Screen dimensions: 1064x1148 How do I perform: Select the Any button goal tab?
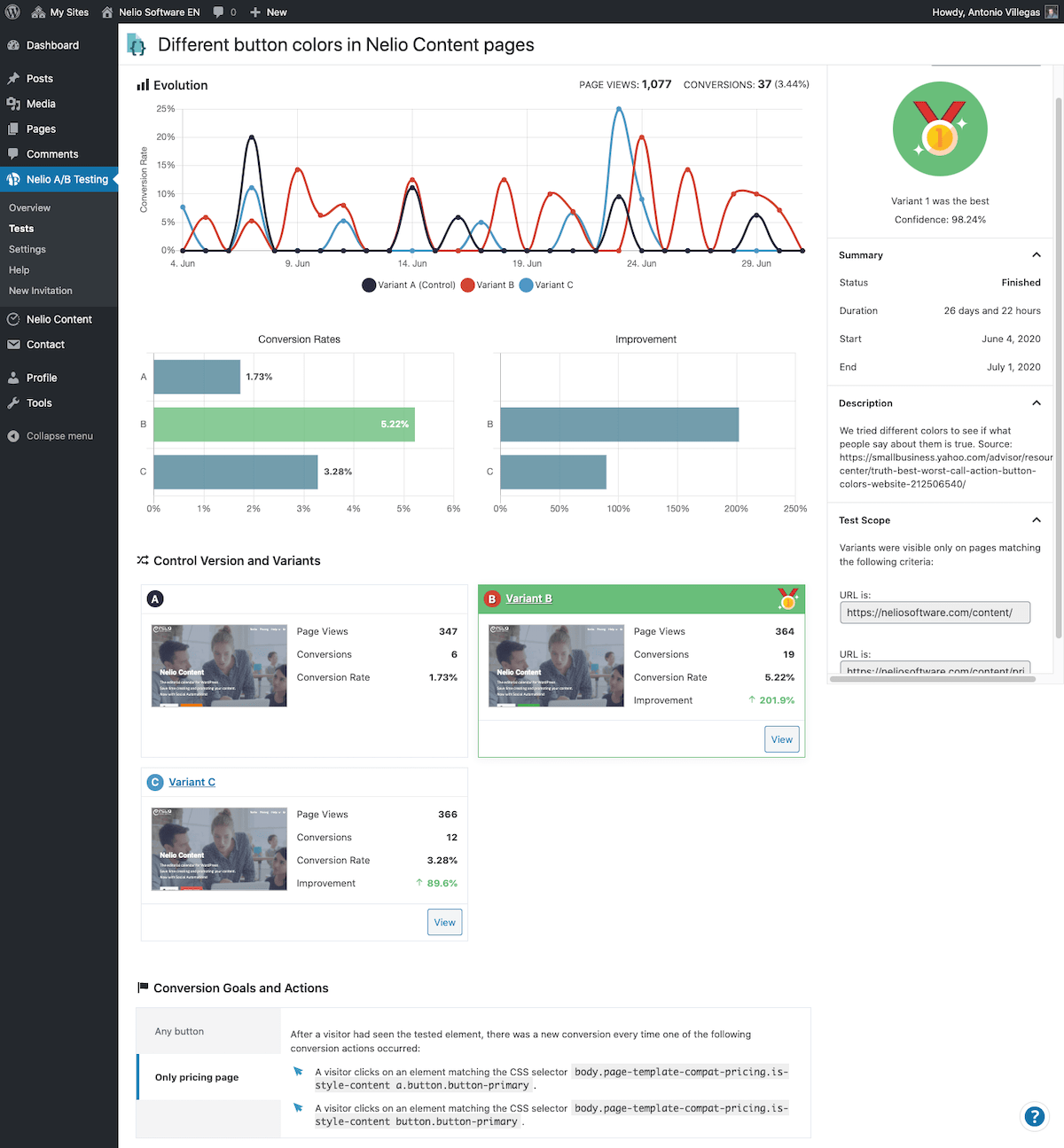point(208,1031)
